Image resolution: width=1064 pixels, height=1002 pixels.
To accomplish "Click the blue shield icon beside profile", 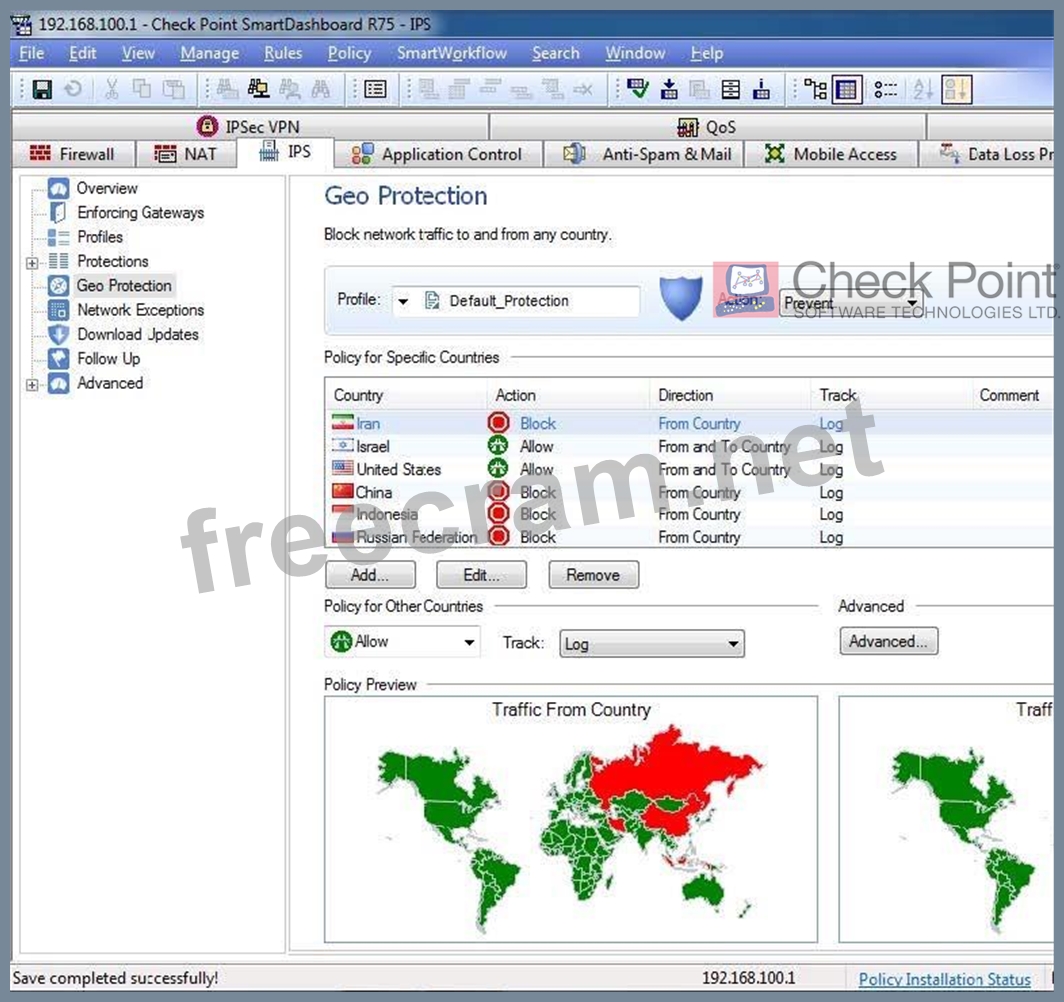I will pyautogui.click(x=681, y=298).
